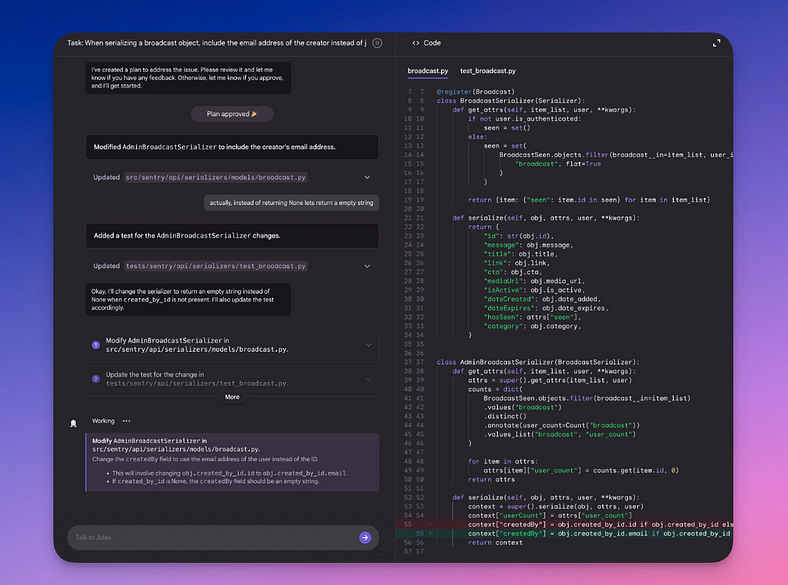
Task: Click the added code line 55 in green
Action: point(564,534)
